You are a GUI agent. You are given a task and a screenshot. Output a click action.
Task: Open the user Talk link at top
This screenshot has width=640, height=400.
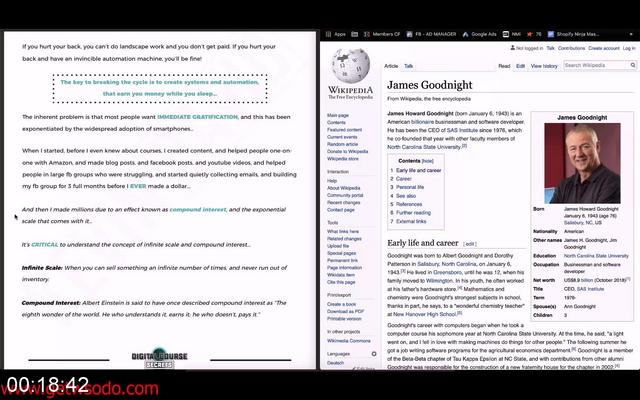click(550, 48)
